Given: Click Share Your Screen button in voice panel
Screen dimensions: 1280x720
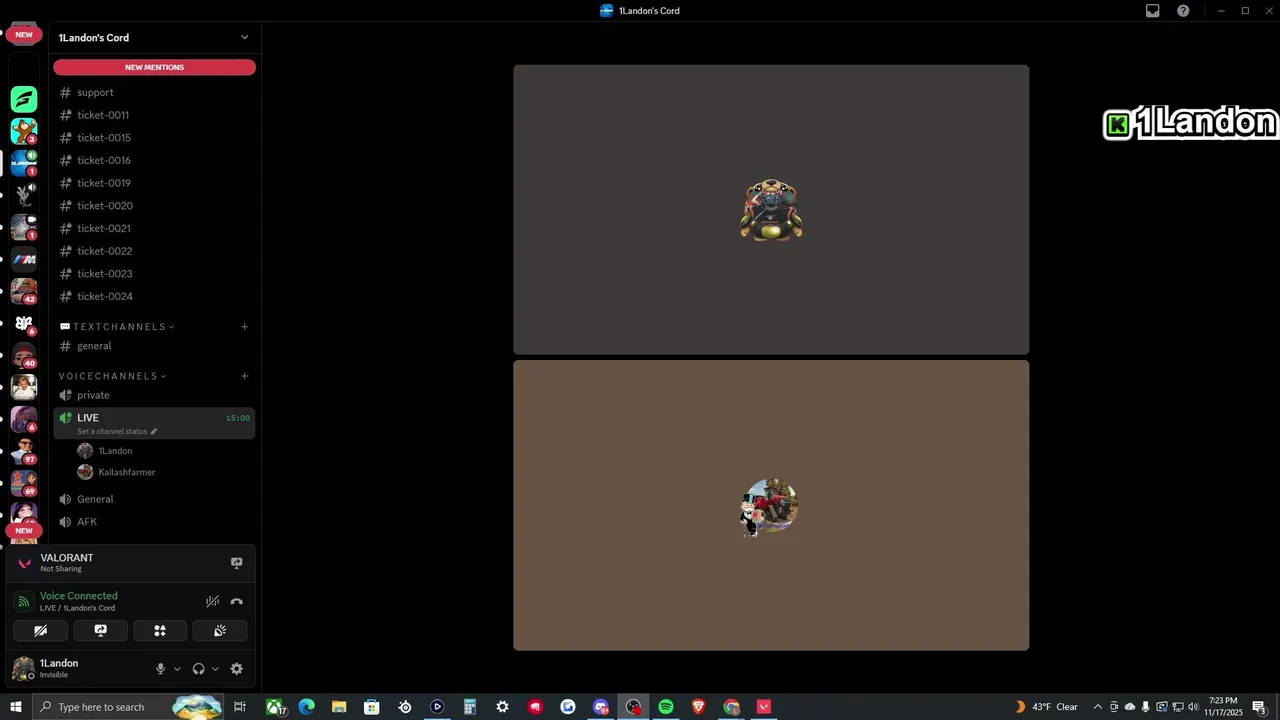Looking at the screenshot, I should [101, 631].
